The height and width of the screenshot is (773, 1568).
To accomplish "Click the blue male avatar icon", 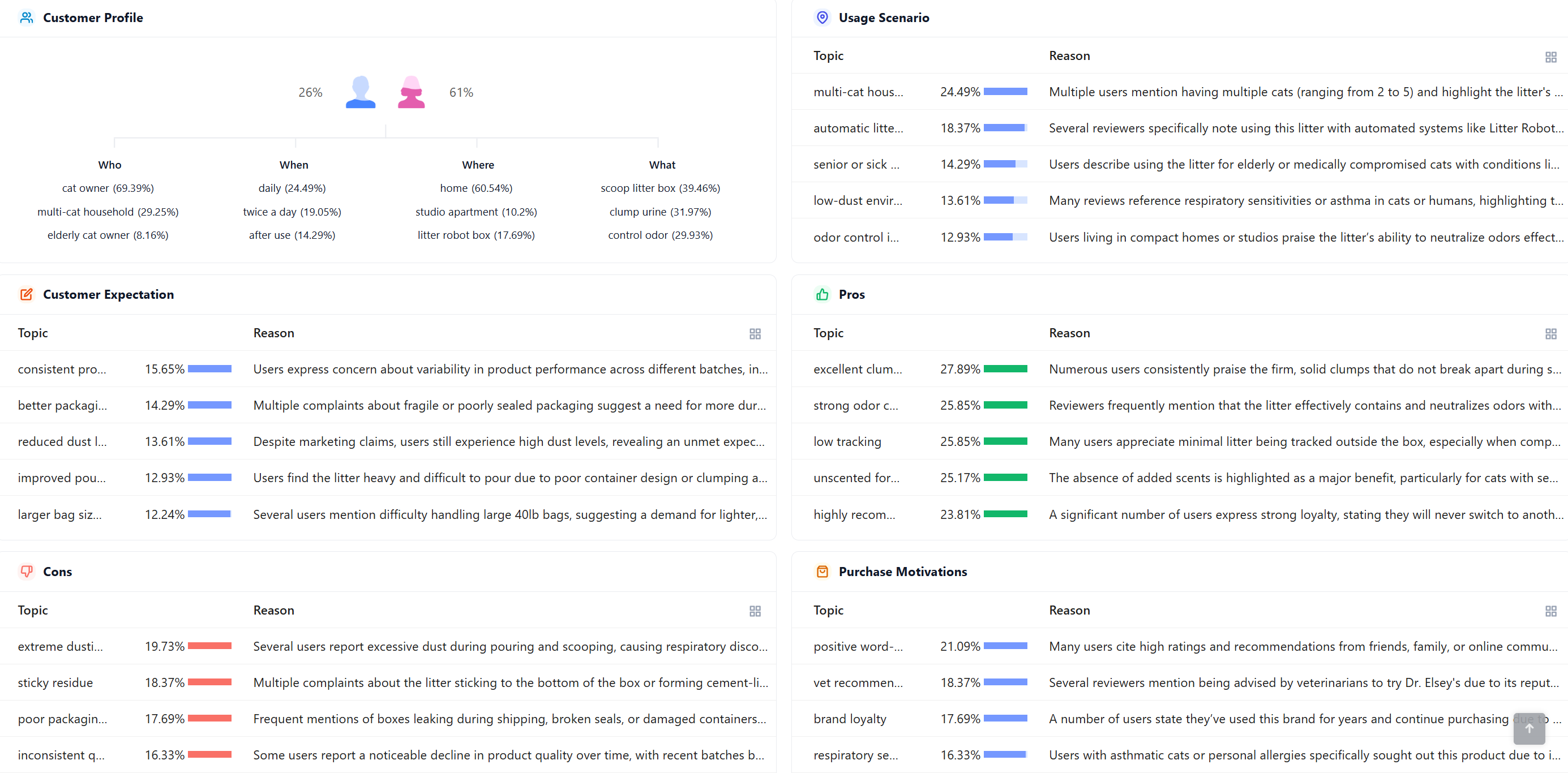I will click(361, 92).
